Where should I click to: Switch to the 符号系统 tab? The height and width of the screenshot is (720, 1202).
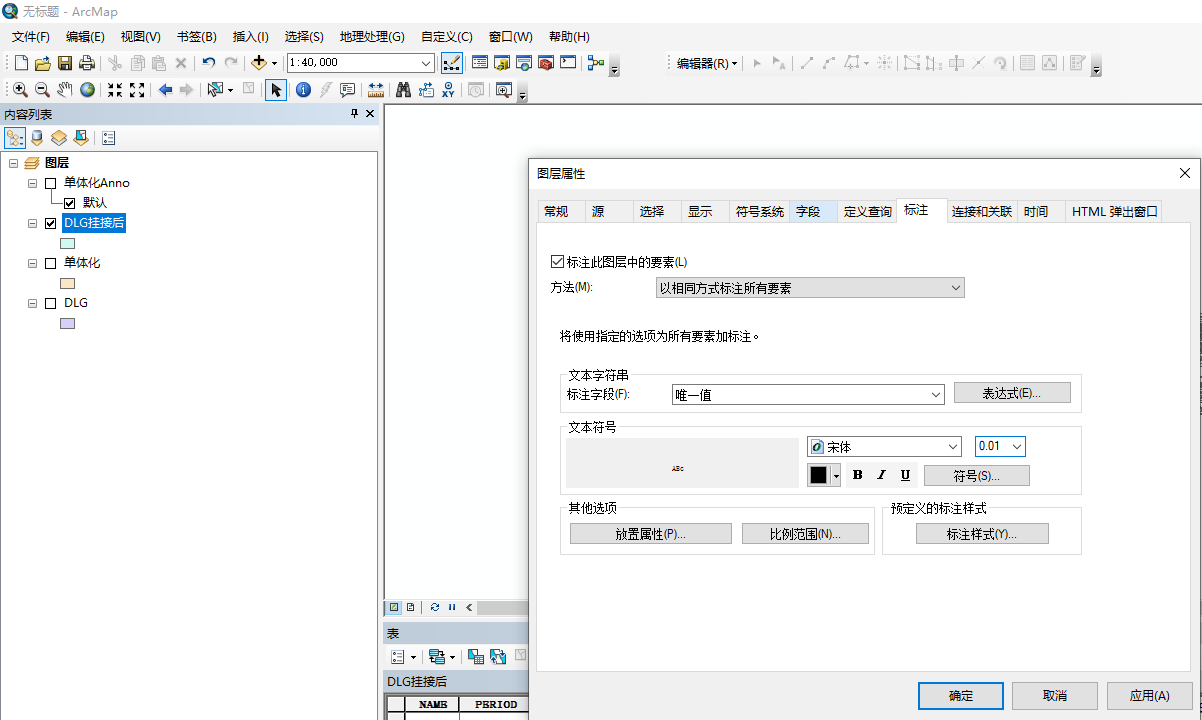pos(760,212)
